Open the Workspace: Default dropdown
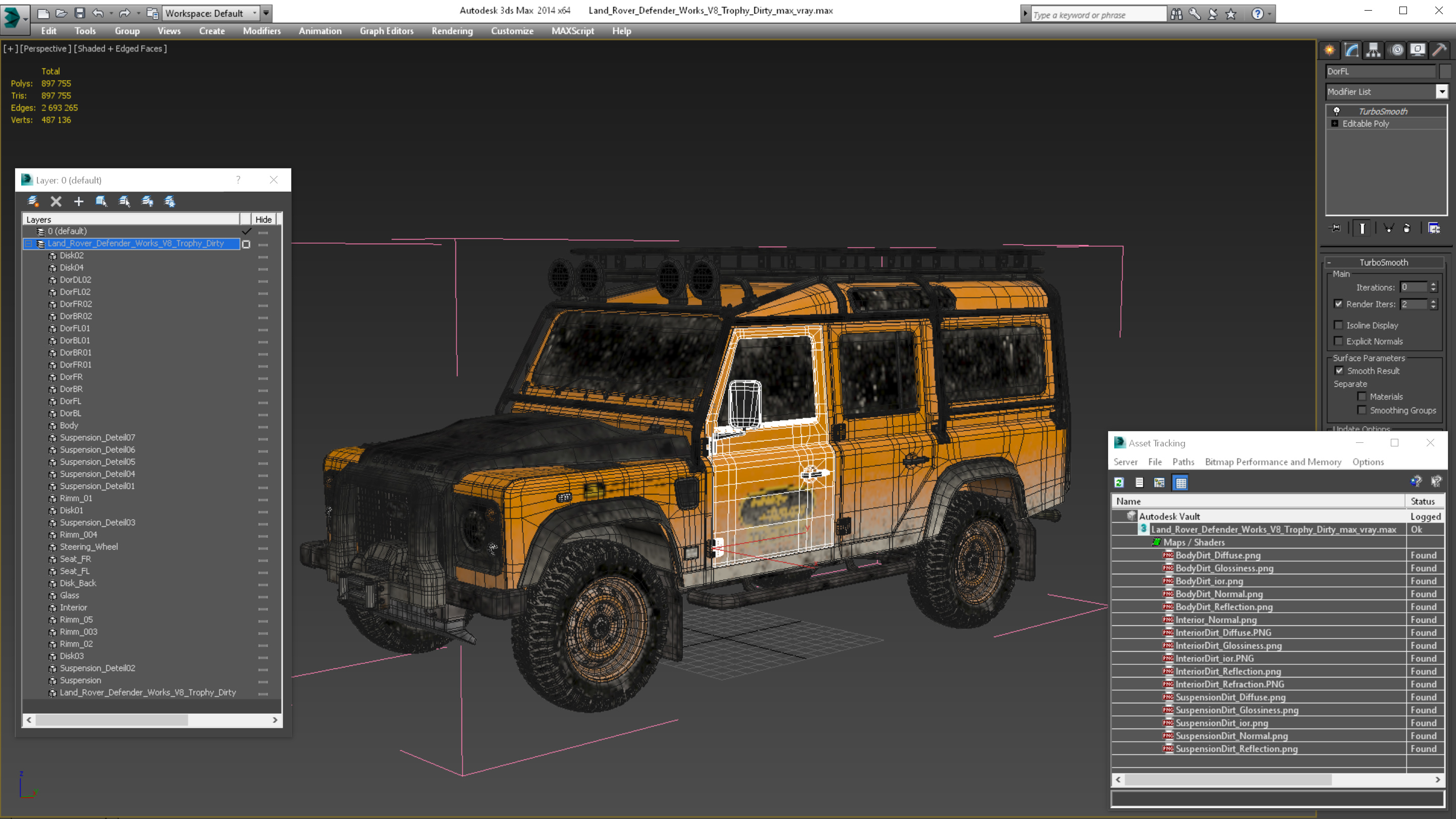This screenshot has width=1456, height=819. pyautogui.click(x=210, y=13)
